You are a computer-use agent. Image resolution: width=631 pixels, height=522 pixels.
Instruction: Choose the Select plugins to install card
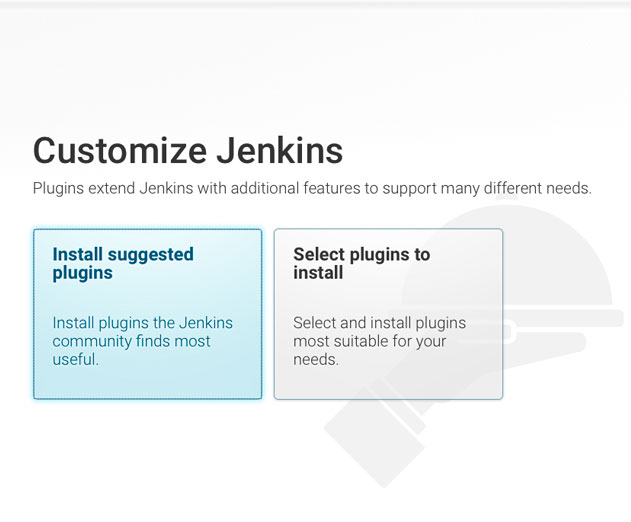[388, 314]
